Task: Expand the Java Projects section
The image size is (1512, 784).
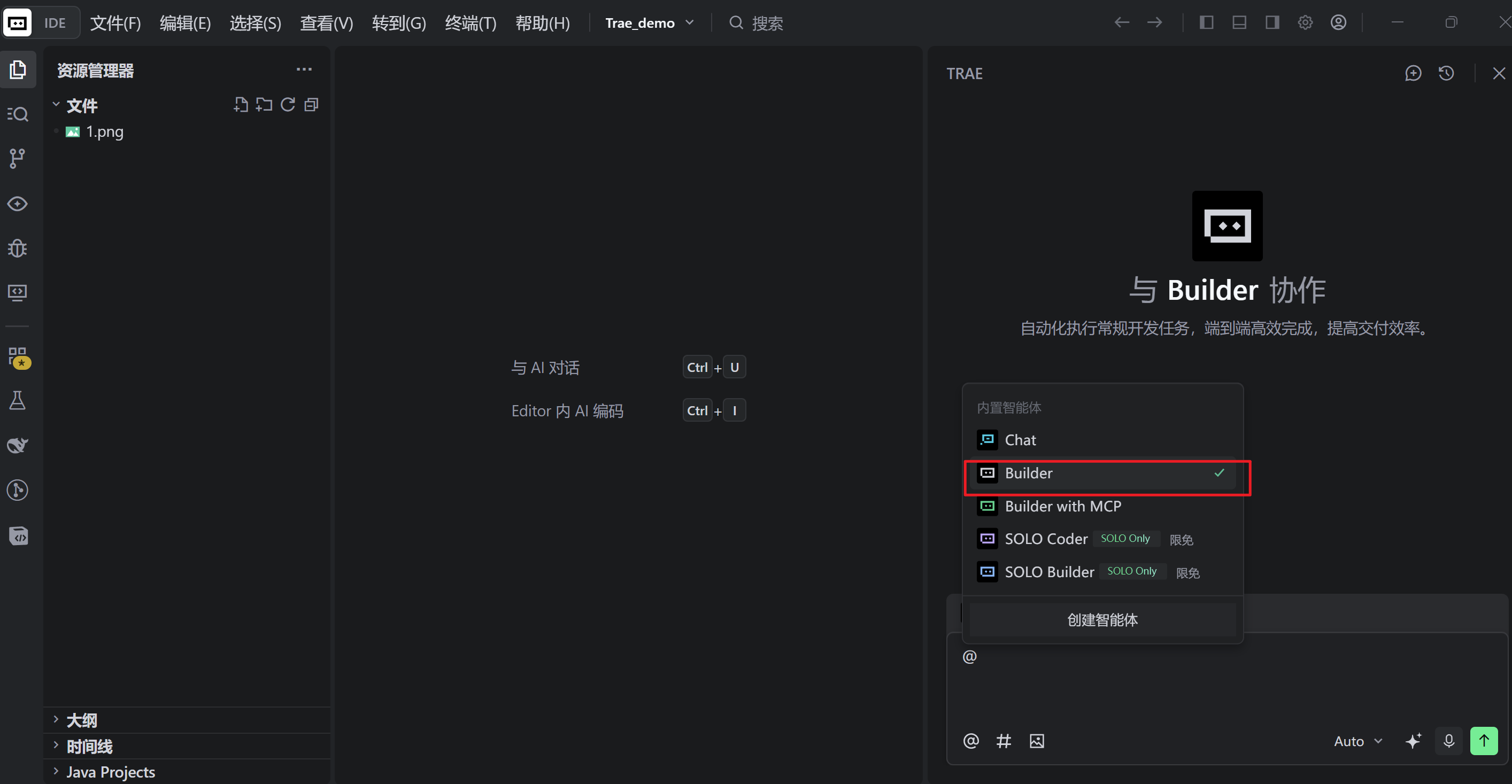Action: (x=110, y=772)
